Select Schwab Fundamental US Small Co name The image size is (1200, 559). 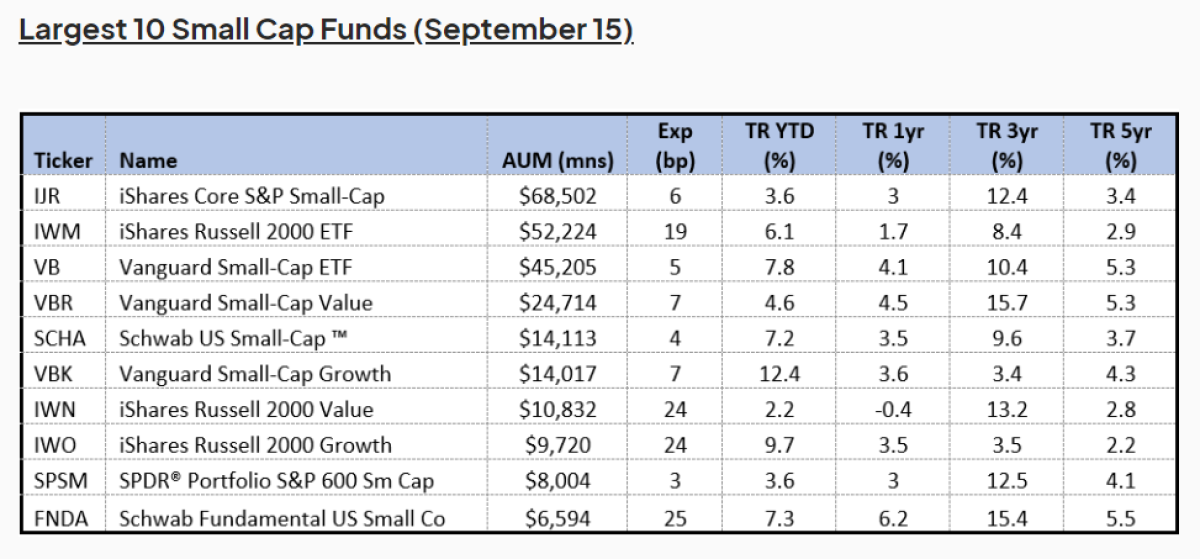[282, 517]
